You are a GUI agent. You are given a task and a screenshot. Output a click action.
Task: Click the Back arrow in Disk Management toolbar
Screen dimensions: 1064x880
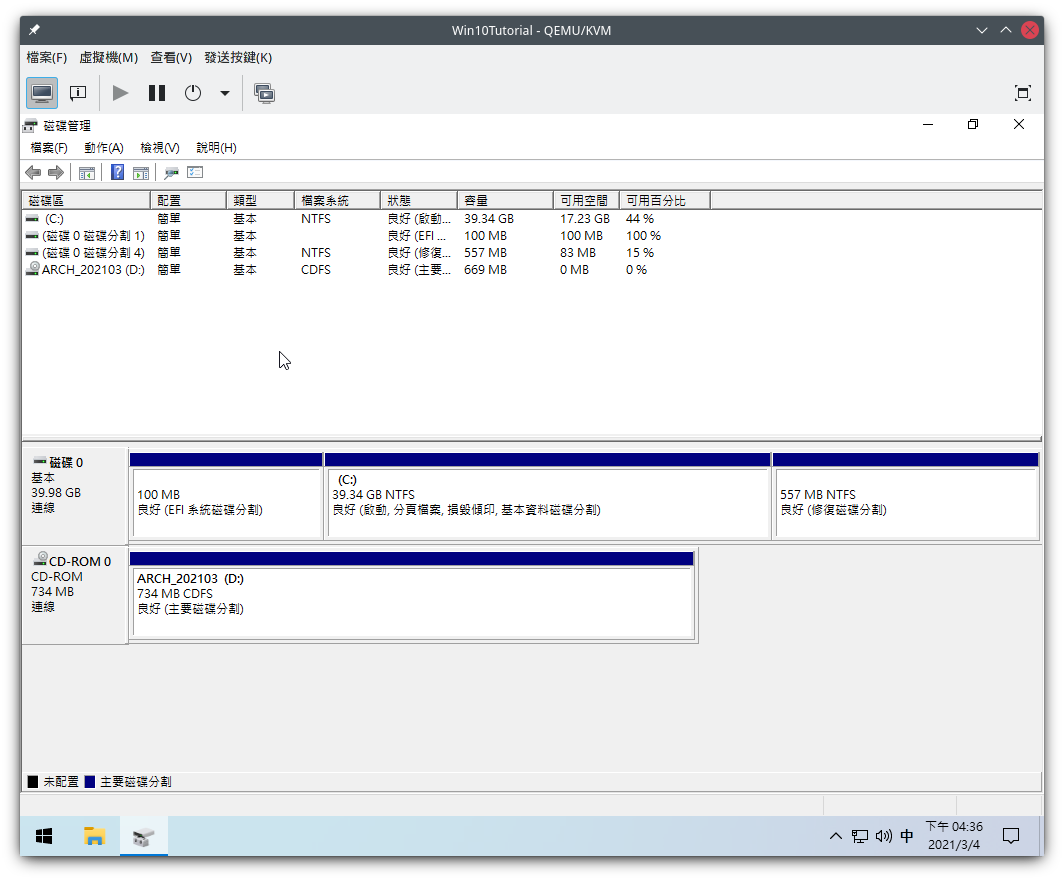point(33,173)
